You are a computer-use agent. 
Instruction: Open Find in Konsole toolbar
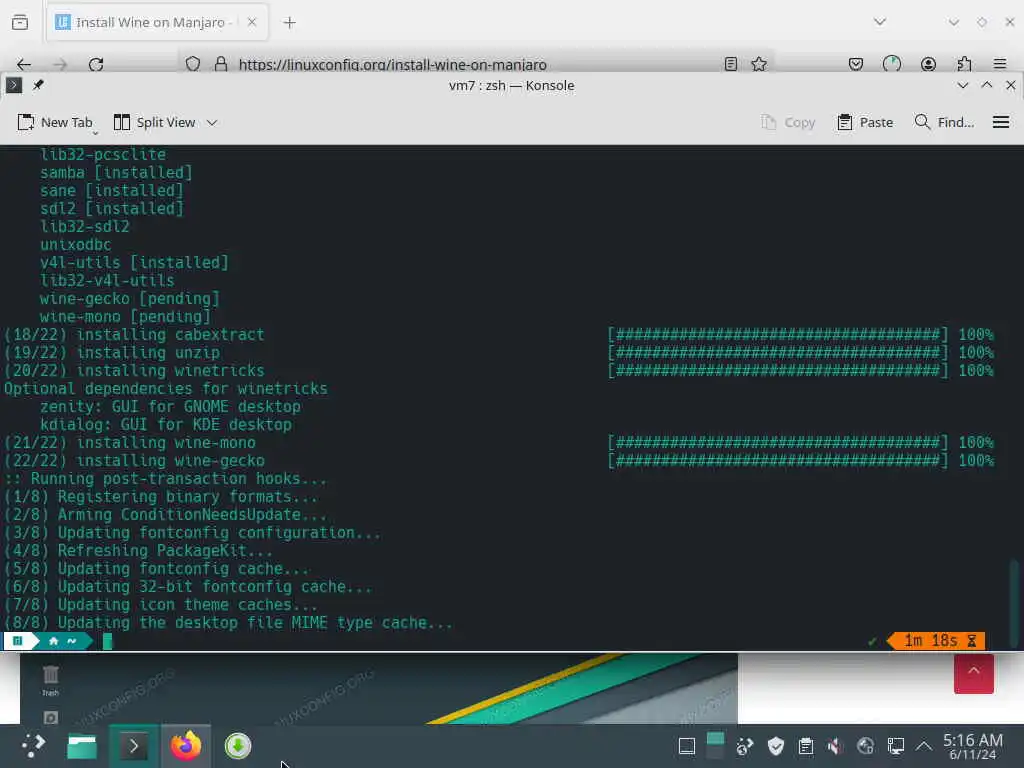(x=944, y=122)
